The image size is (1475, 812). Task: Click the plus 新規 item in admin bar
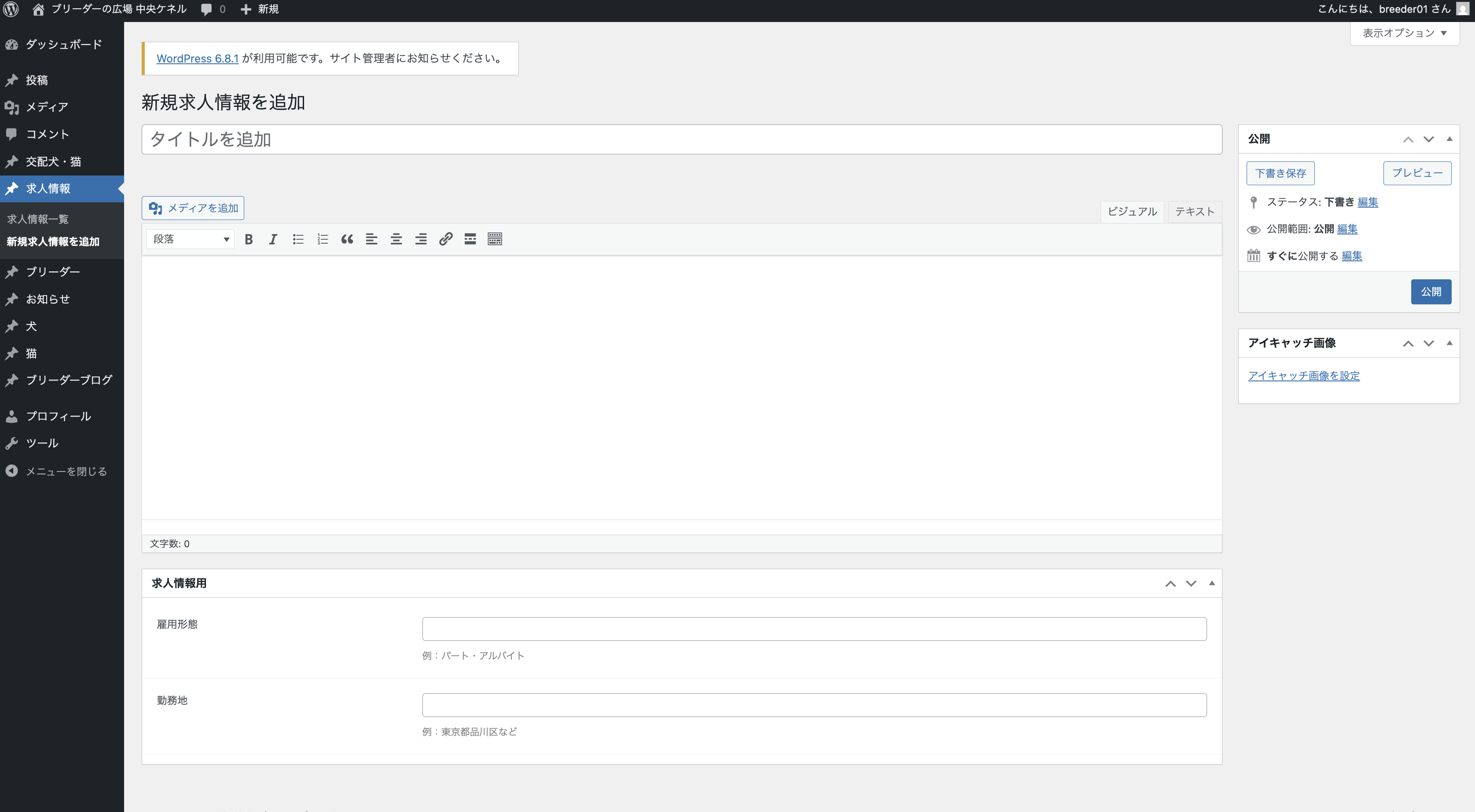(x=259, y=9)
